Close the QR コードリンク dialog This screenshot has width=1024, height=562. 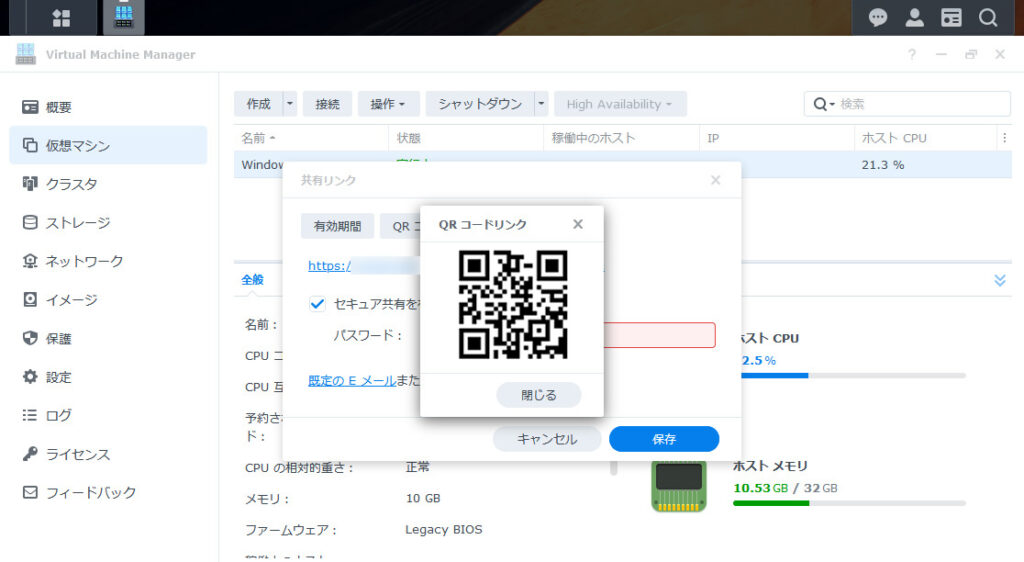pos(578,224)
